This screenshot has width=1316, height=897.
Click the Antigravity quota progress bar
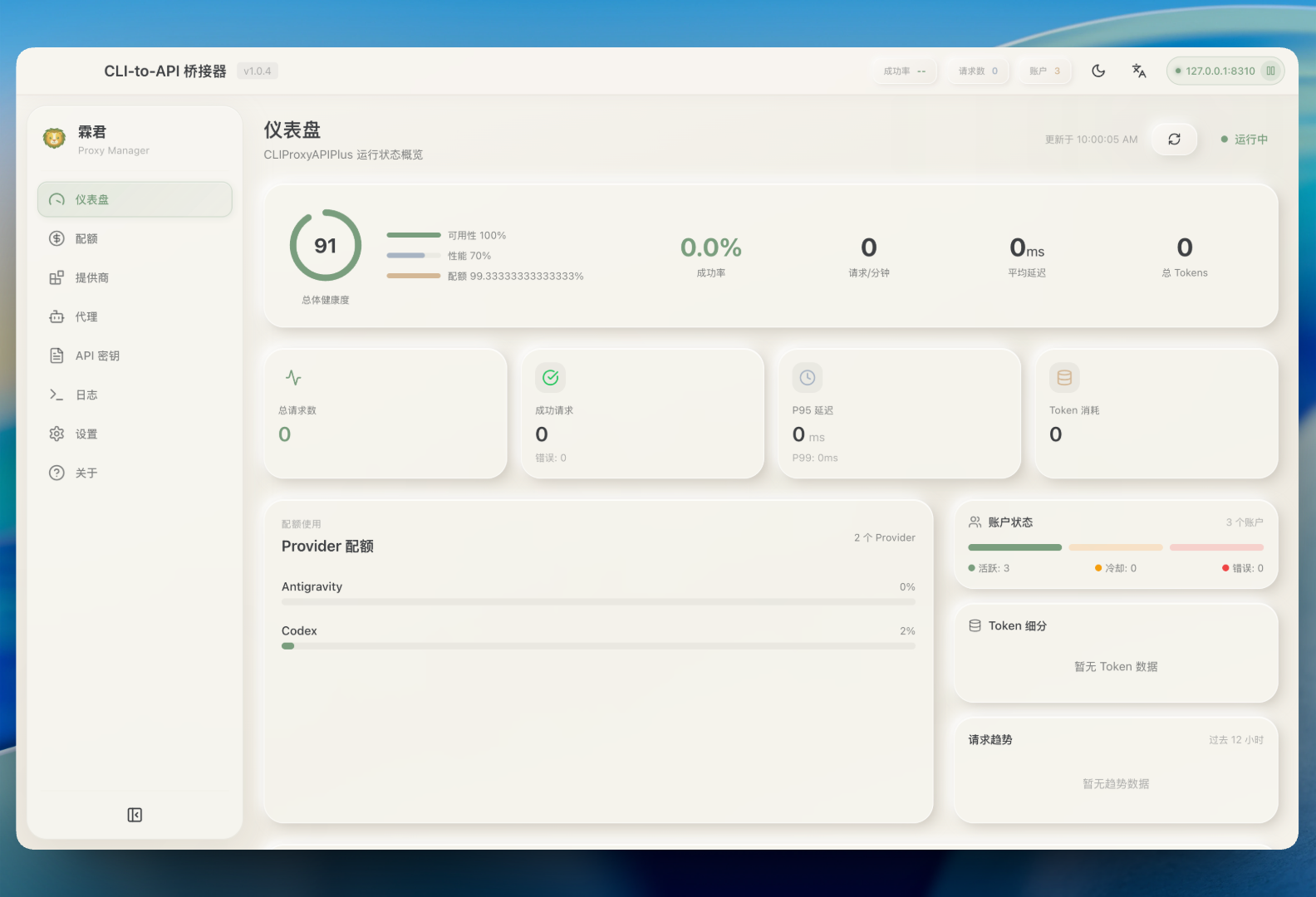coord(598,601)
